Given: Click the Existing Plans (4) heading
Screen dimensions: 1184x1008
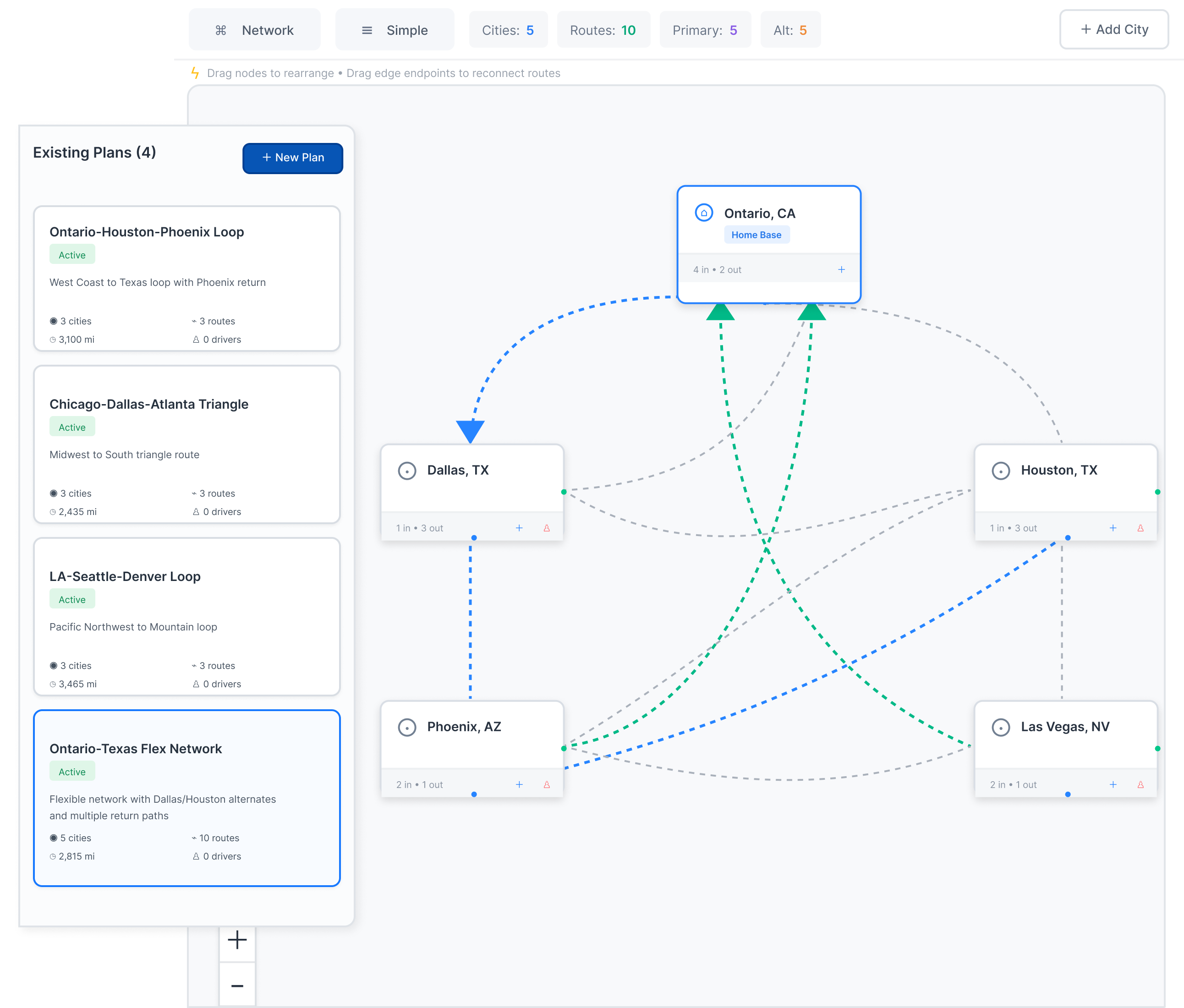Looking at the screenshot, I should click(x=95, y=153).
